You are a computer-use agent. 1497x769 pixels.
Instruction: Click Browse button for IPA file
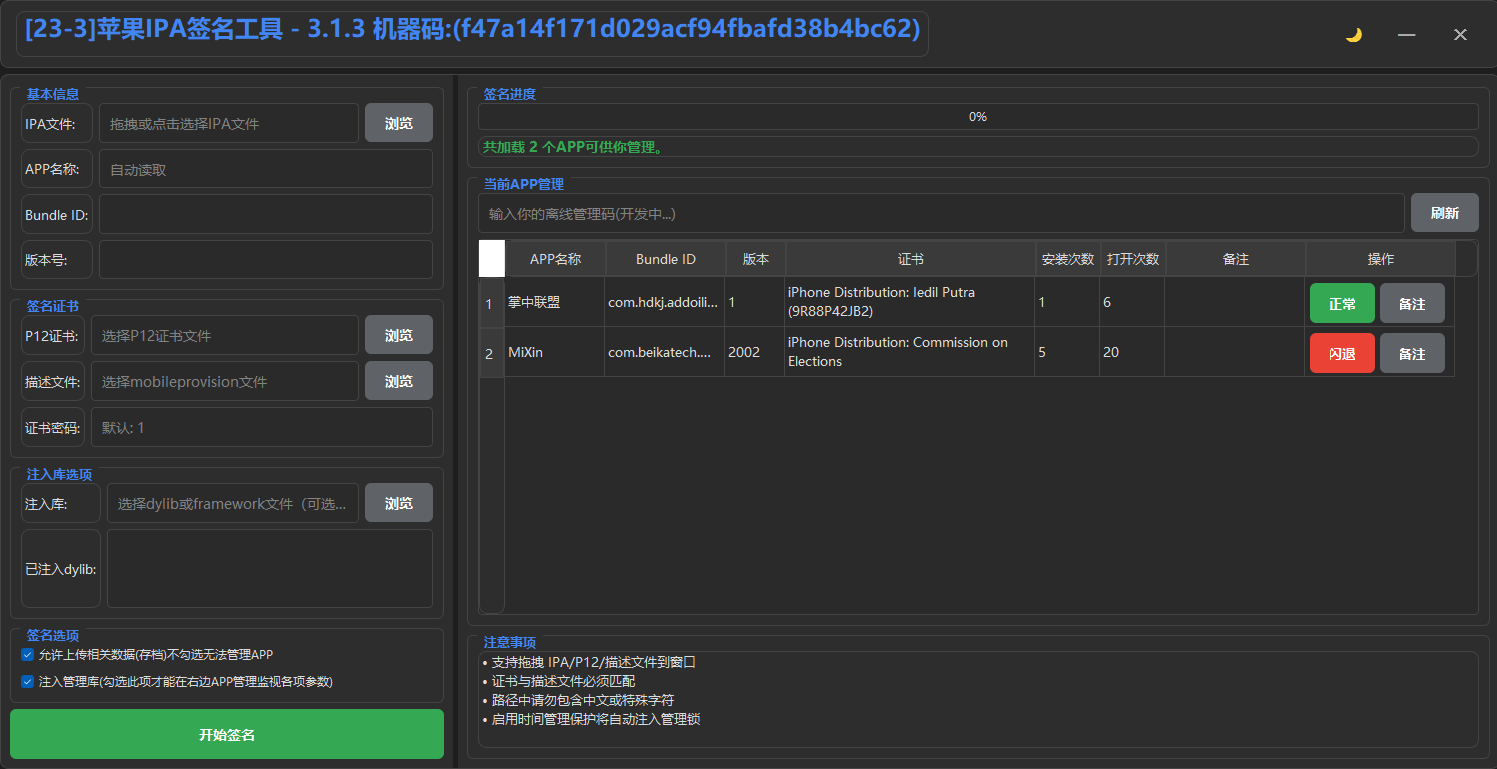[x=398, y=123]
